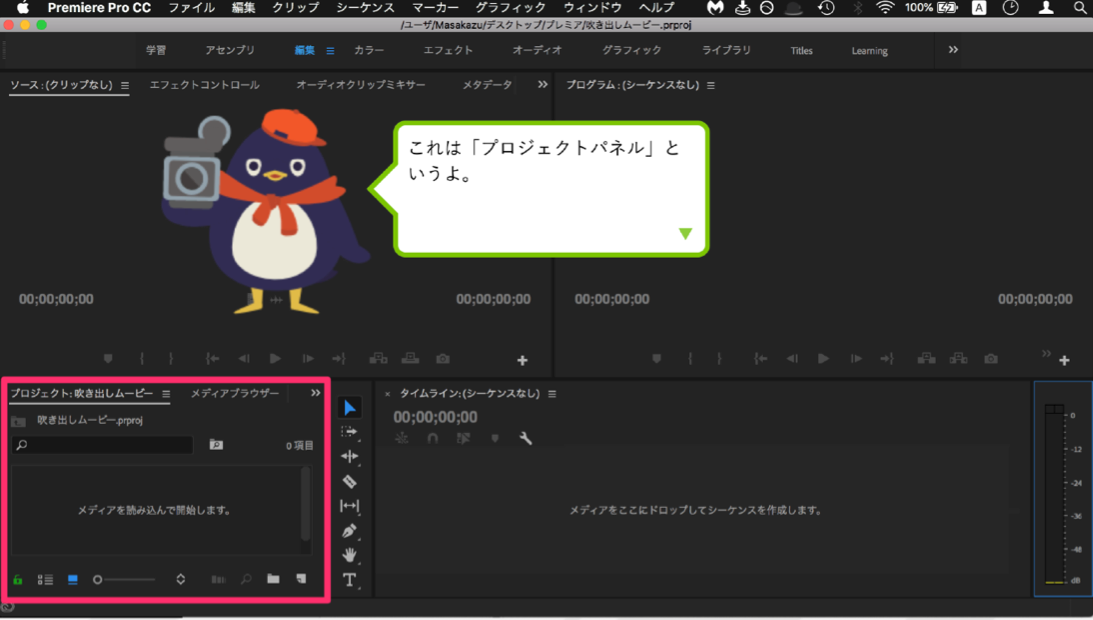
Task: Select the Track Select Forward tool
Action: 349,432
